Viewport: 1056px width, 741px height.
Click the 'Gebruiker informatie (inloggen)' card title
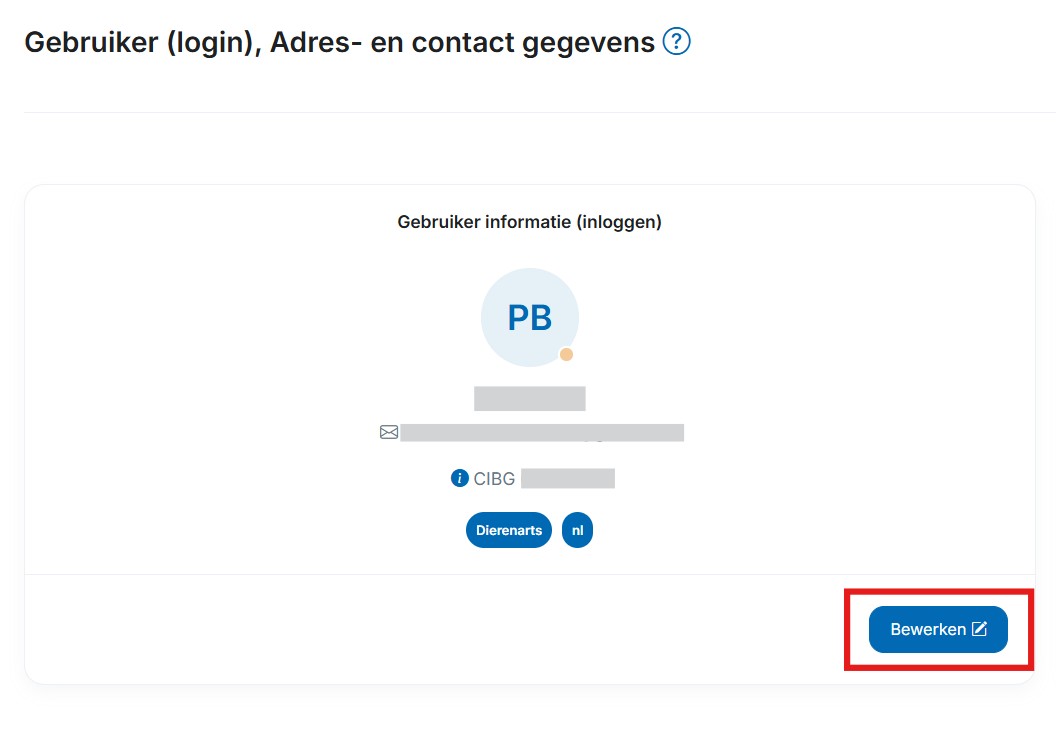530,222
